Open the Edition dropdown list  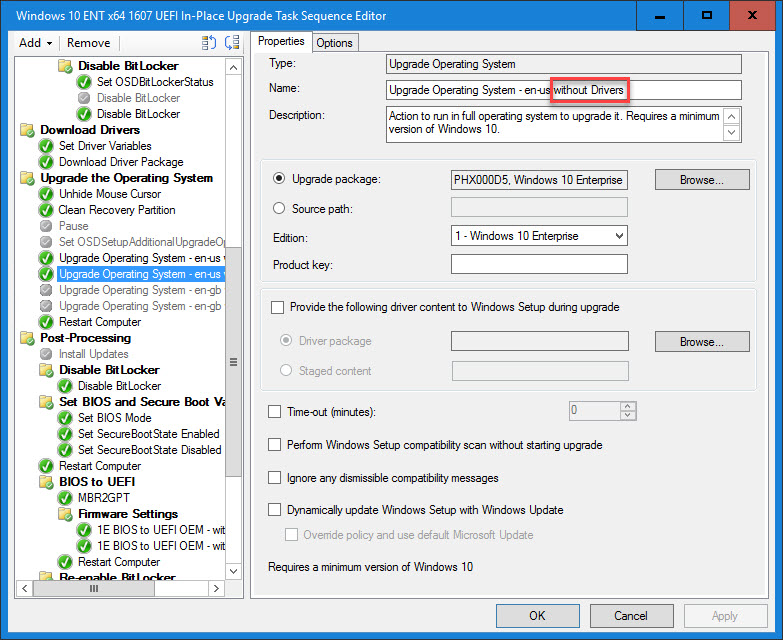click(539, 236)
